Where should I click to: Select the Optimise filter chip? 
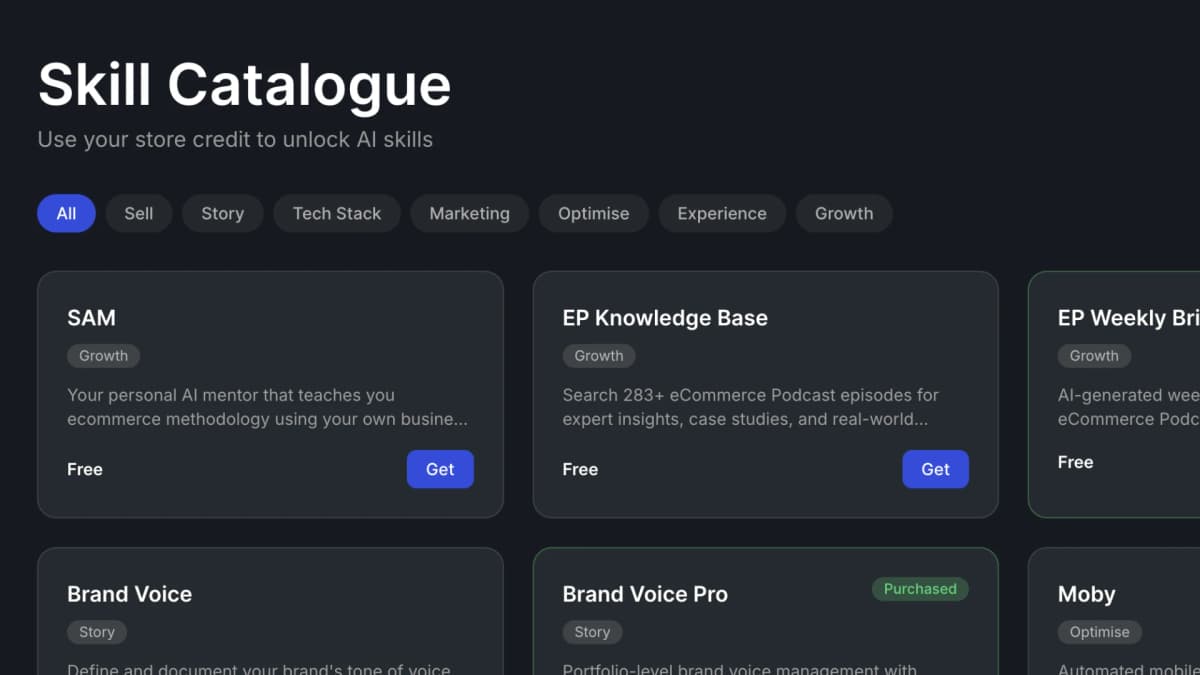[x=593, y=213]
